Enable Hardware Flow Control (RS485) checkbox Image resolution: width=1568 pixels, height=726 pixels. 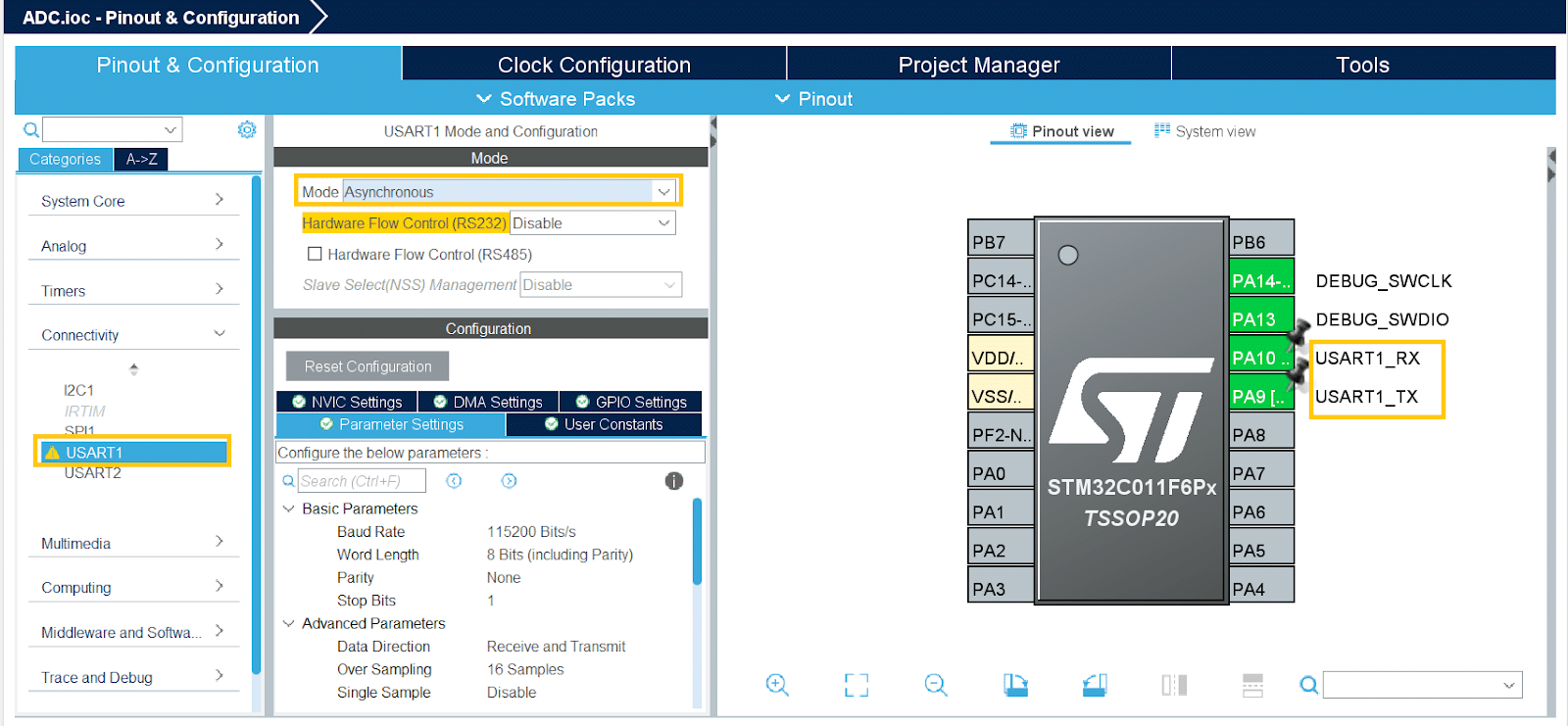pyautogui.click(x=315, y=254)
